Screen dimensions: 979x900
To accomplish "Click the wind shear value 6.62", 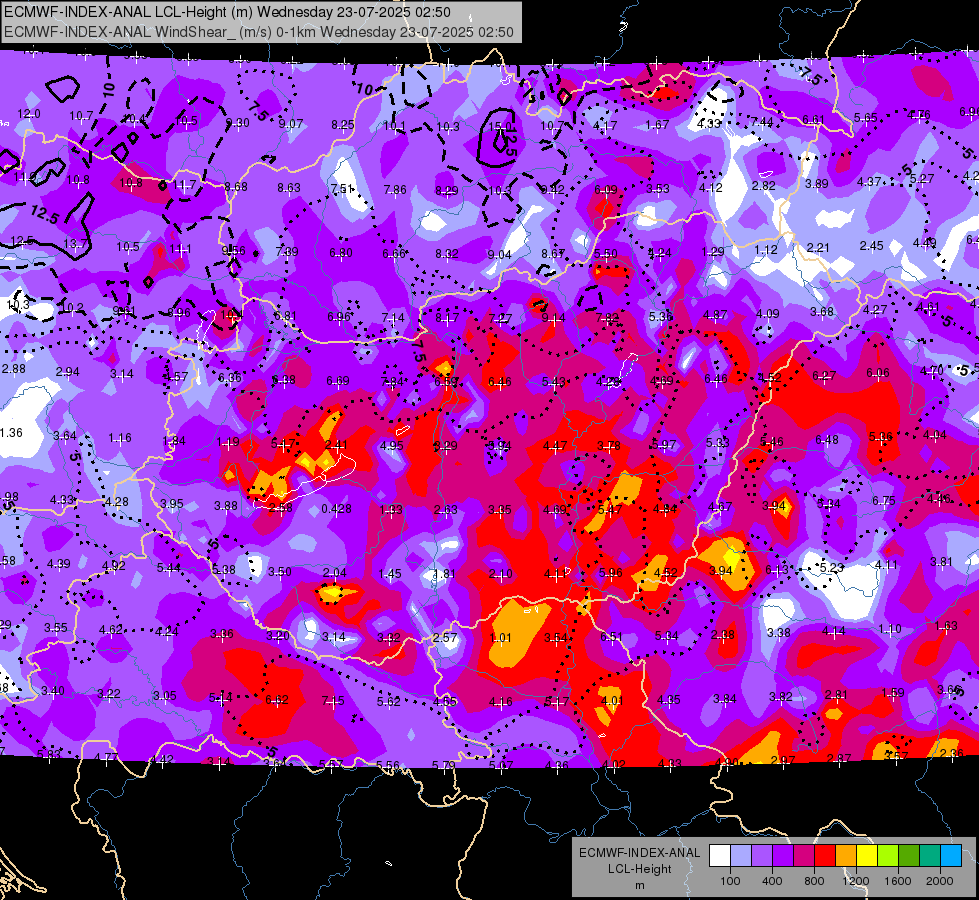I will click(x=277, y=700).
